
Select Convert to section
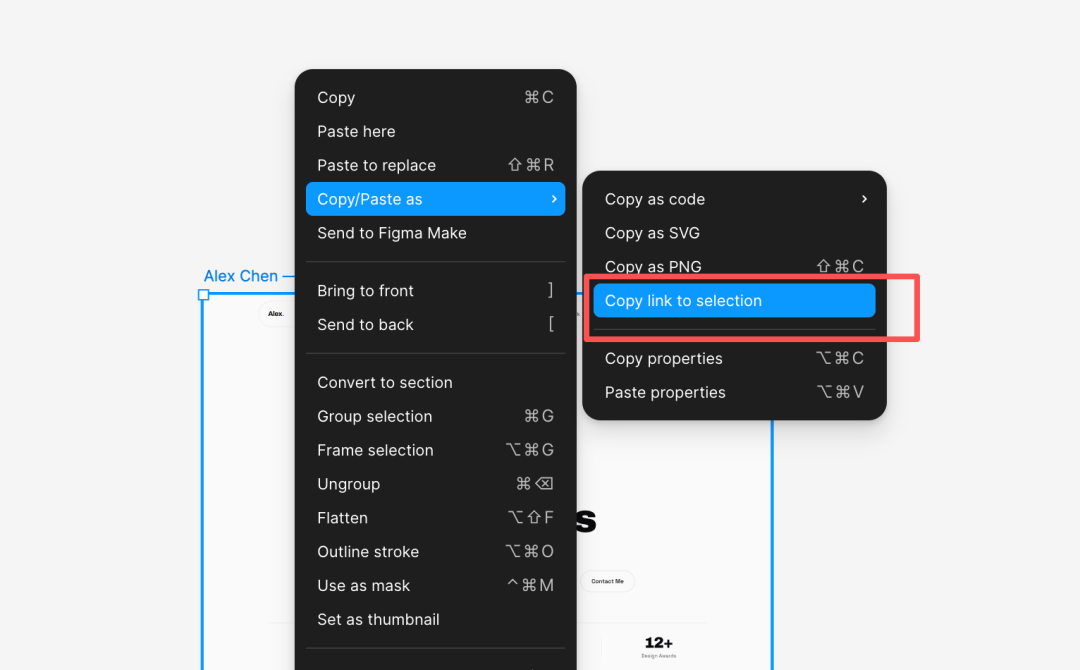(435, 382)
